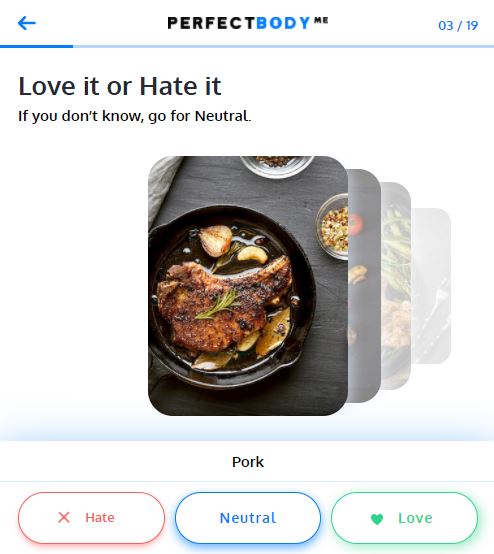
Task: Select the Pork skillet photo card
Action: [248, 285]
